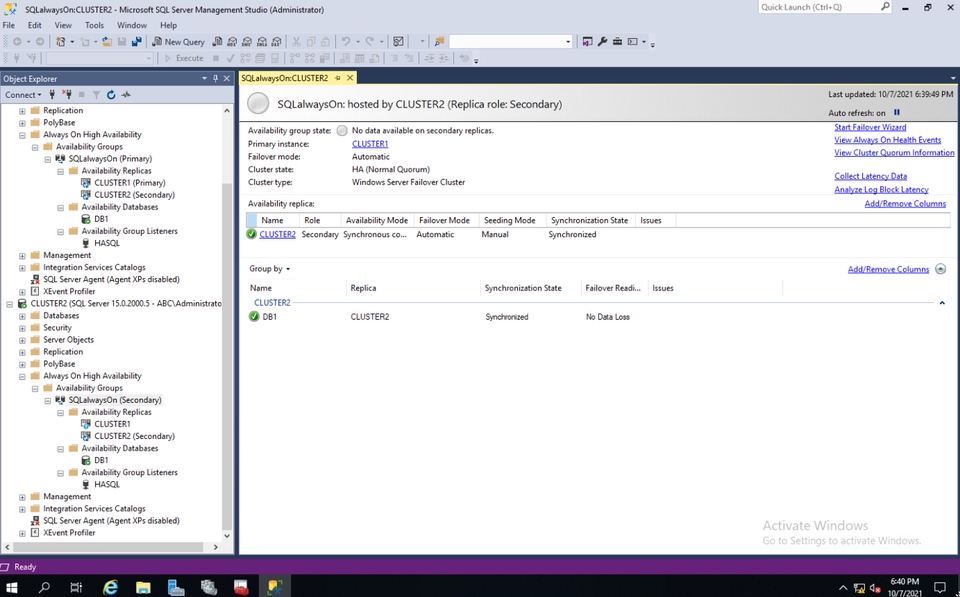Screen dimensions: 960x597
Task: Click the Object Explorer vertical scrollbar
Action: point(228,300)
